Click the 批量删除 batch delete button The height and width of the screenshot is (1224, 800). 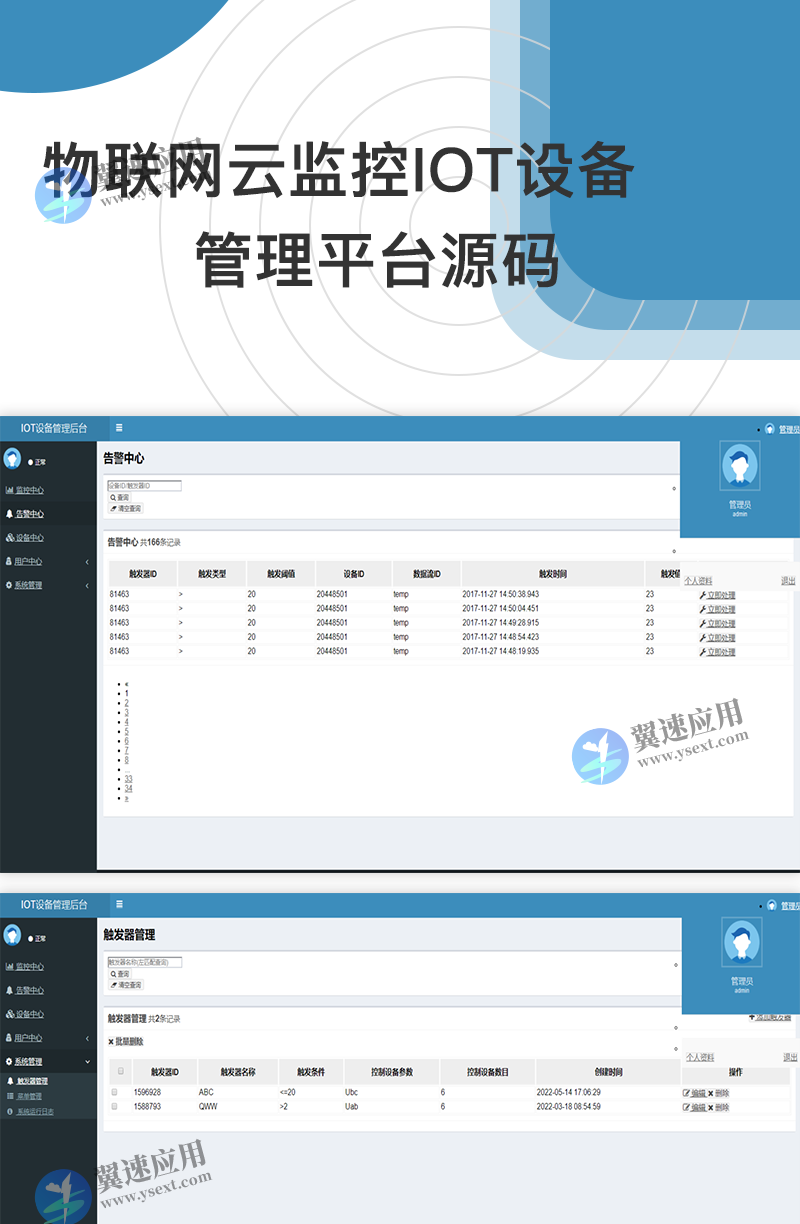(127, 1041)
